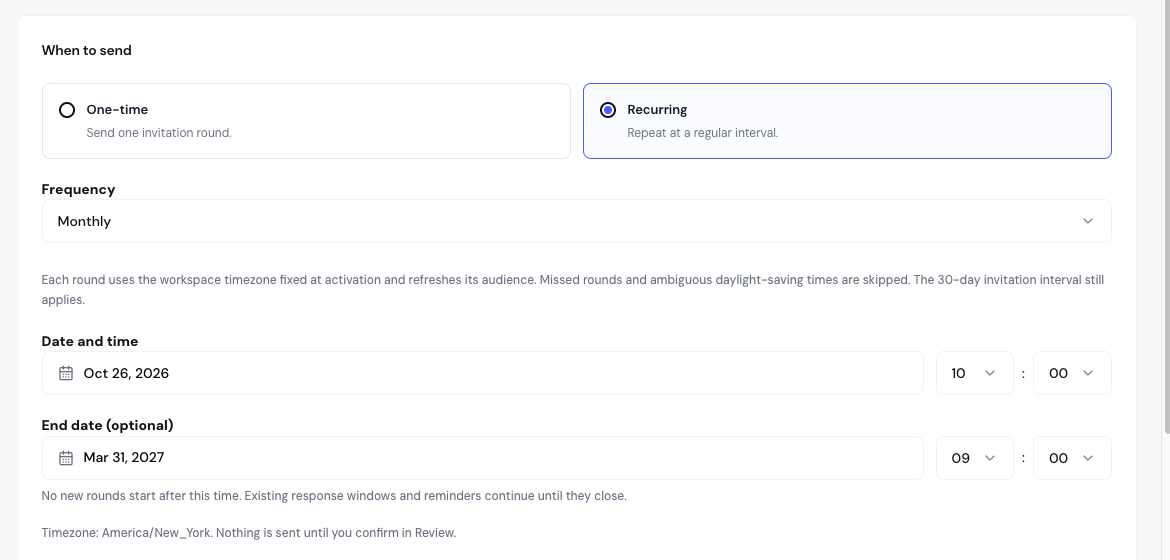The height and width of the screenshot is (560, 1170).
Task: Open the end minute dropdown for End date
Action: tap(1072, 458)
